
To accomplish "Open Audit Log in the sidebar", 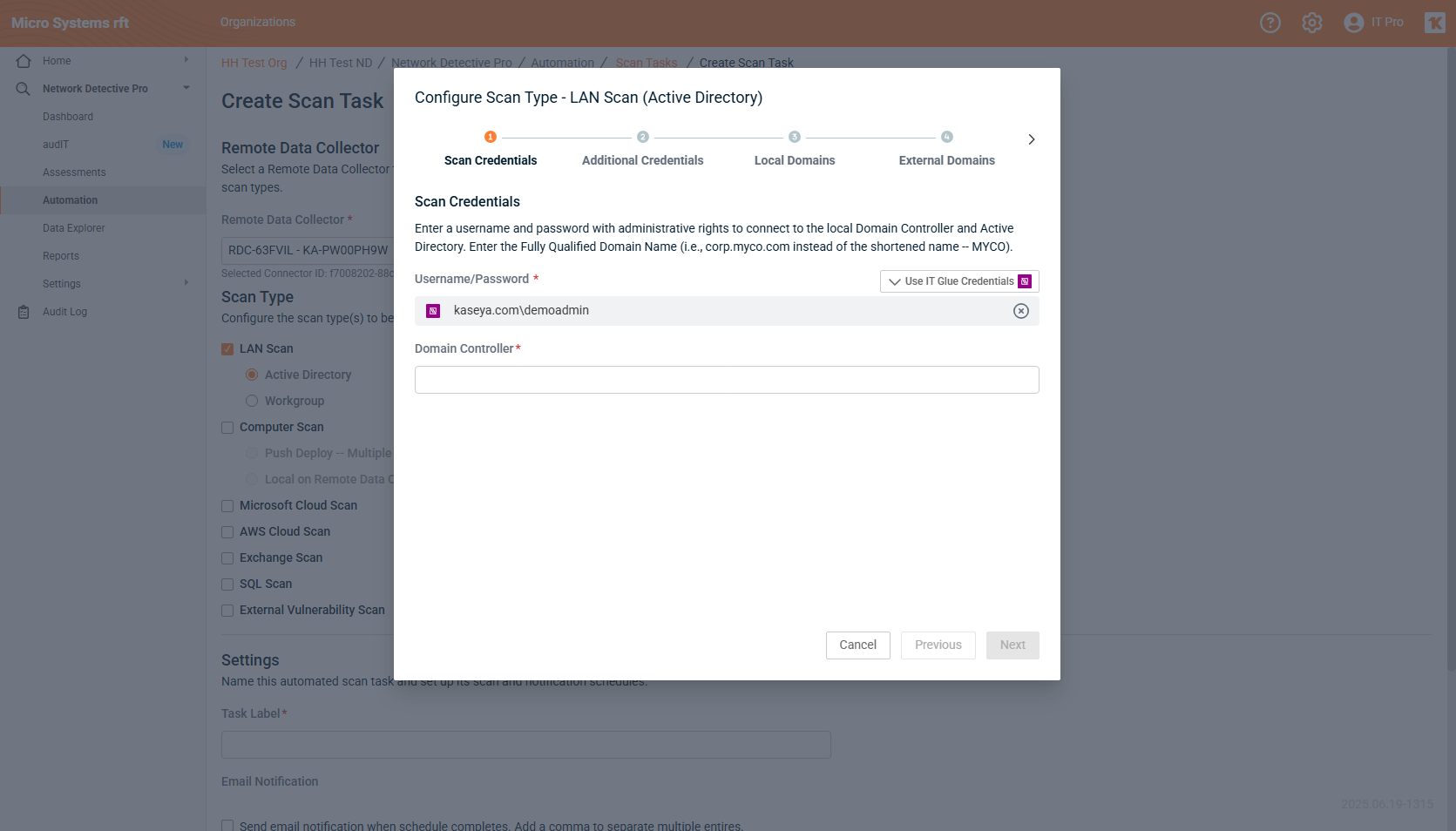I will (x=65, y=312).
